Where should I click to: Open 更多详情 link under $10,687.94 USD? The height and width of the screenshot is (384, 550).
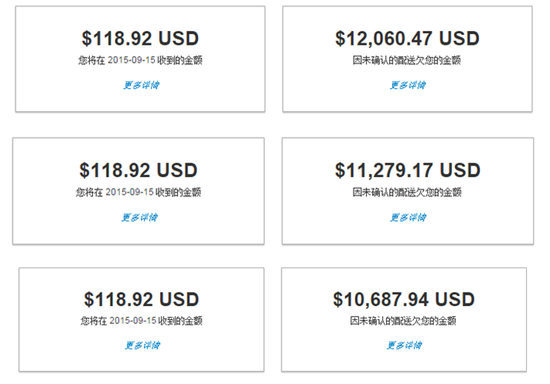(x=404, y=345)
